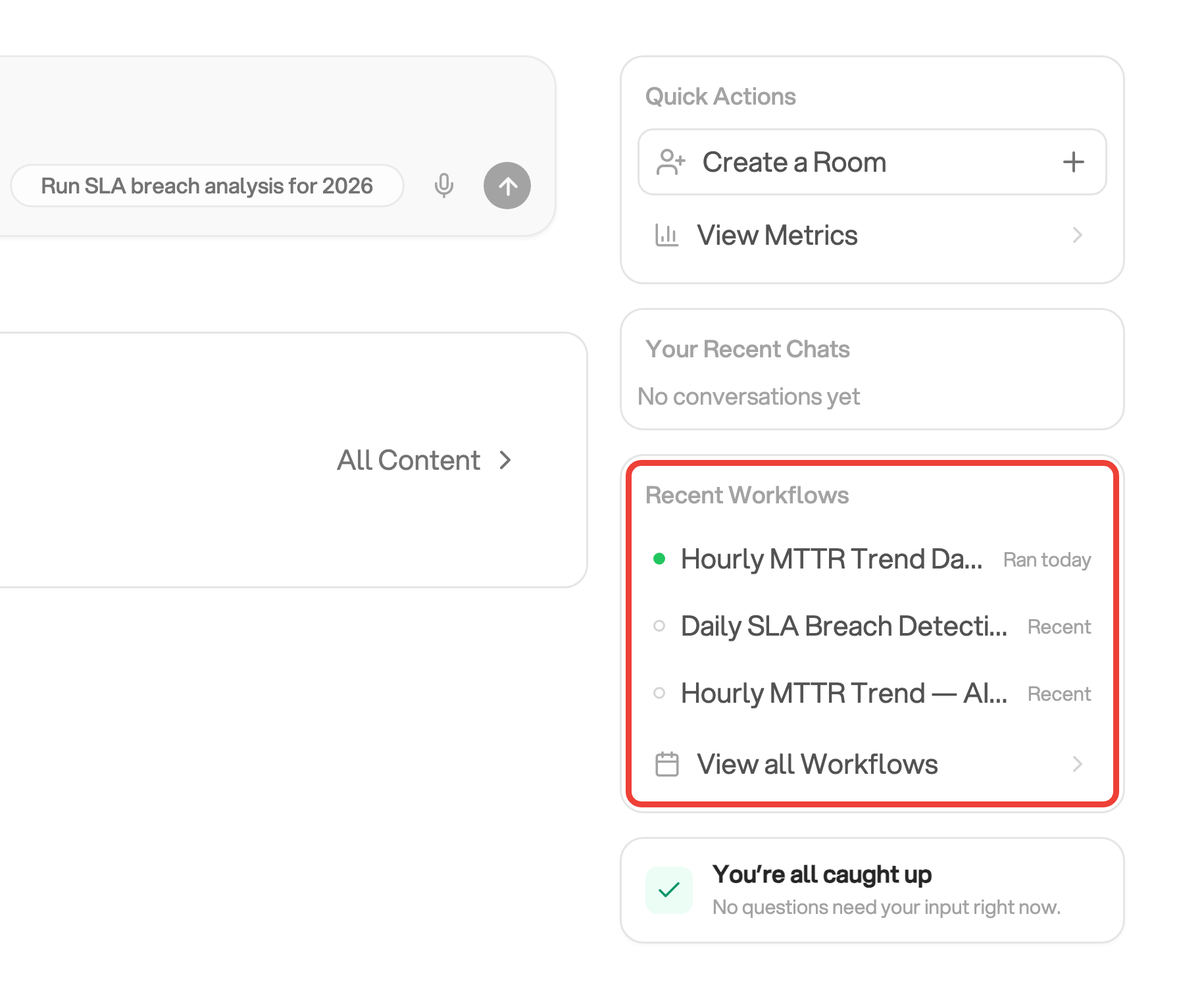Click 'Recent' beside Daily SLA Breach Detecti...
The image size is (1204, 987).
(1059, 626)
